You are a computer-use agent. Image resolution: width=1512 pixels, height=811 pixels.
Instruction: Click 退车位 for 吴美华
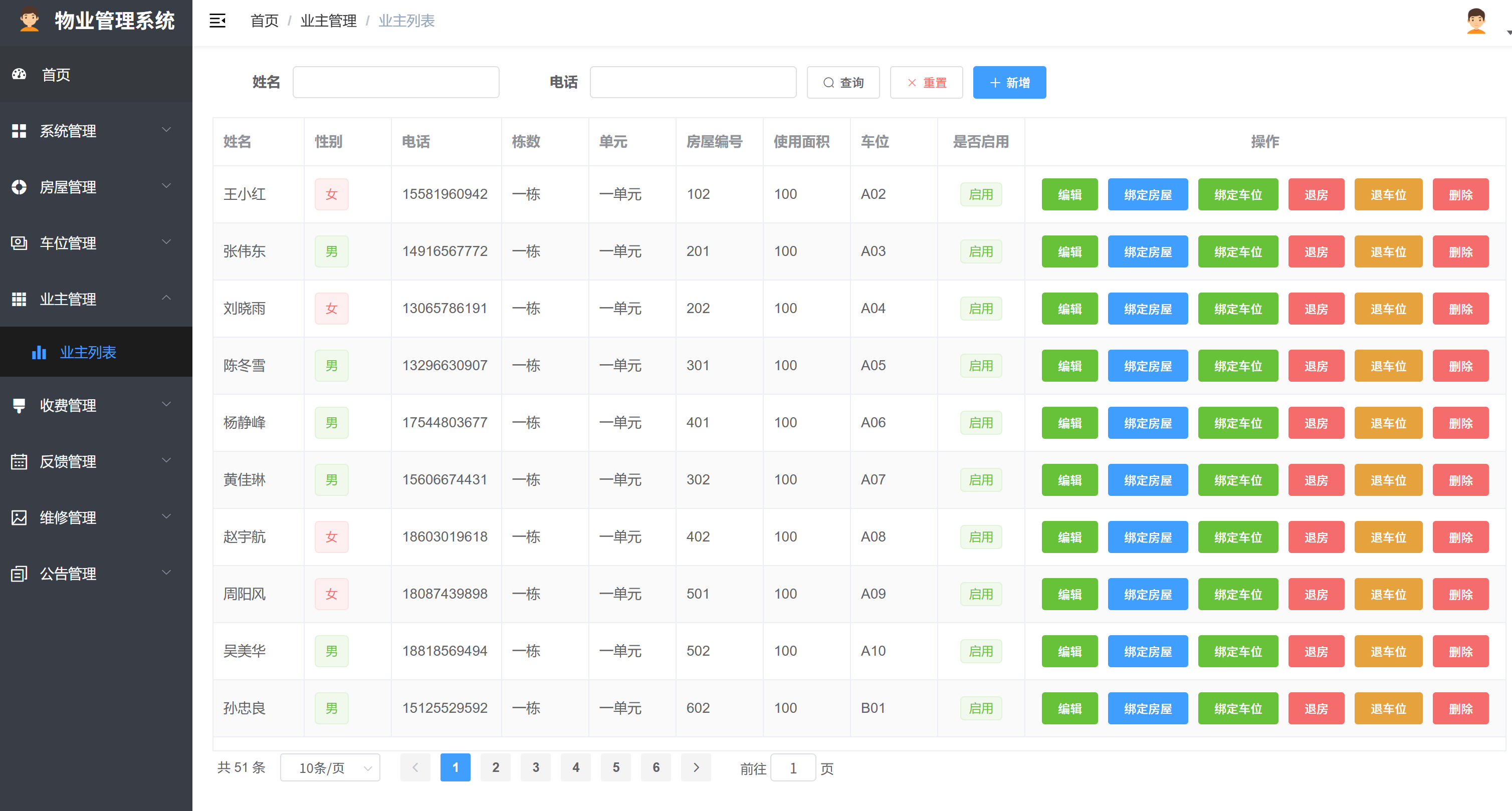click(1388, 651)
